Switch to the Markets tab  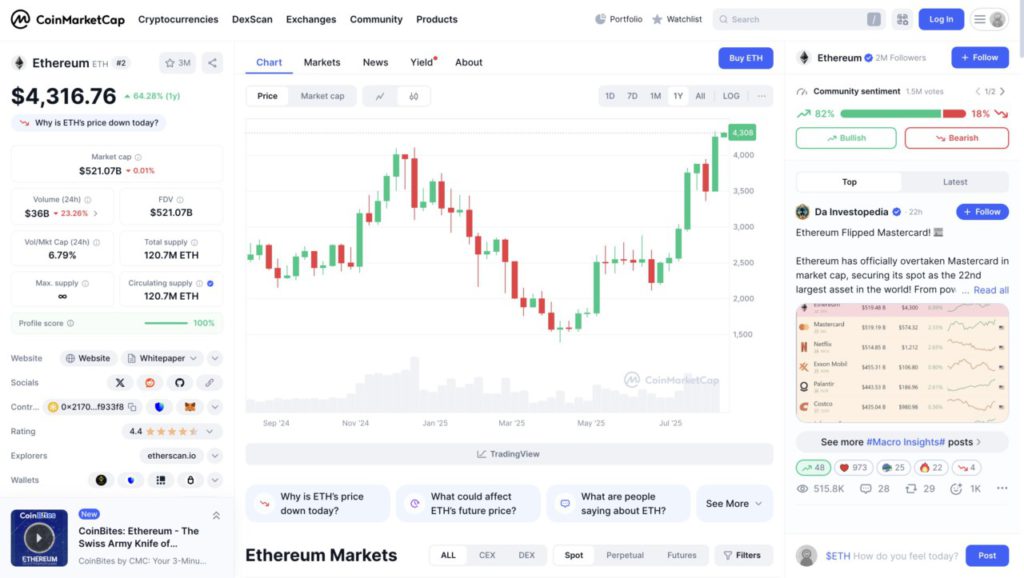322,62
